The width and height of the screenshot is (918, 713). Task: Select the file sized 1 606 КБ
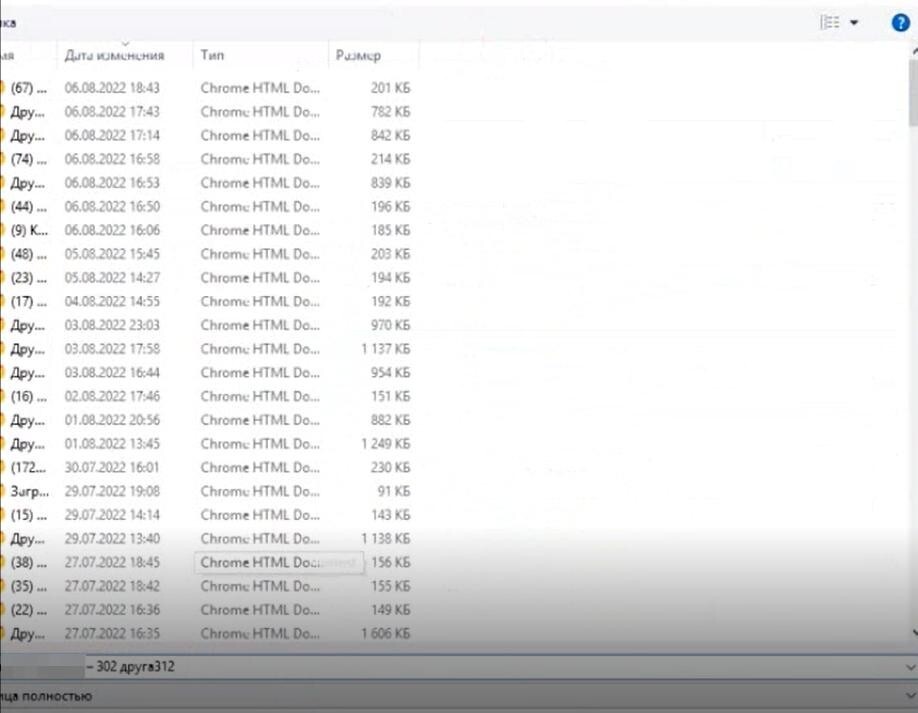pos(386,633)
